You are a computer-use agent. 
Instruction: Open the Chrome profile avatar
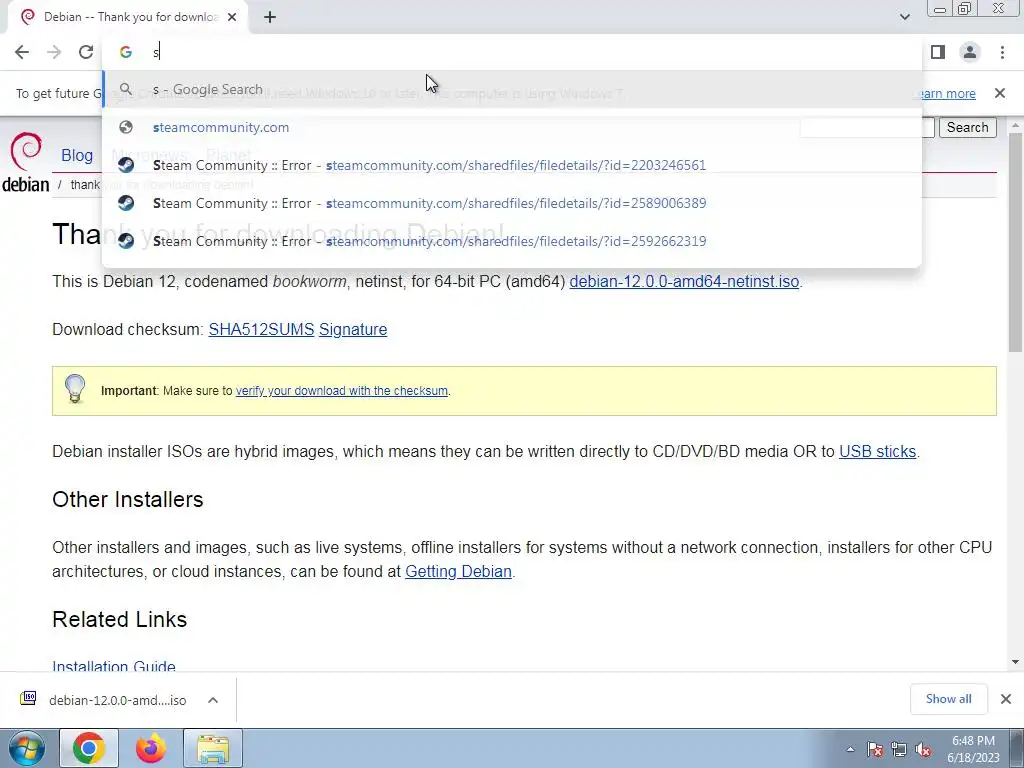(970, 52)
